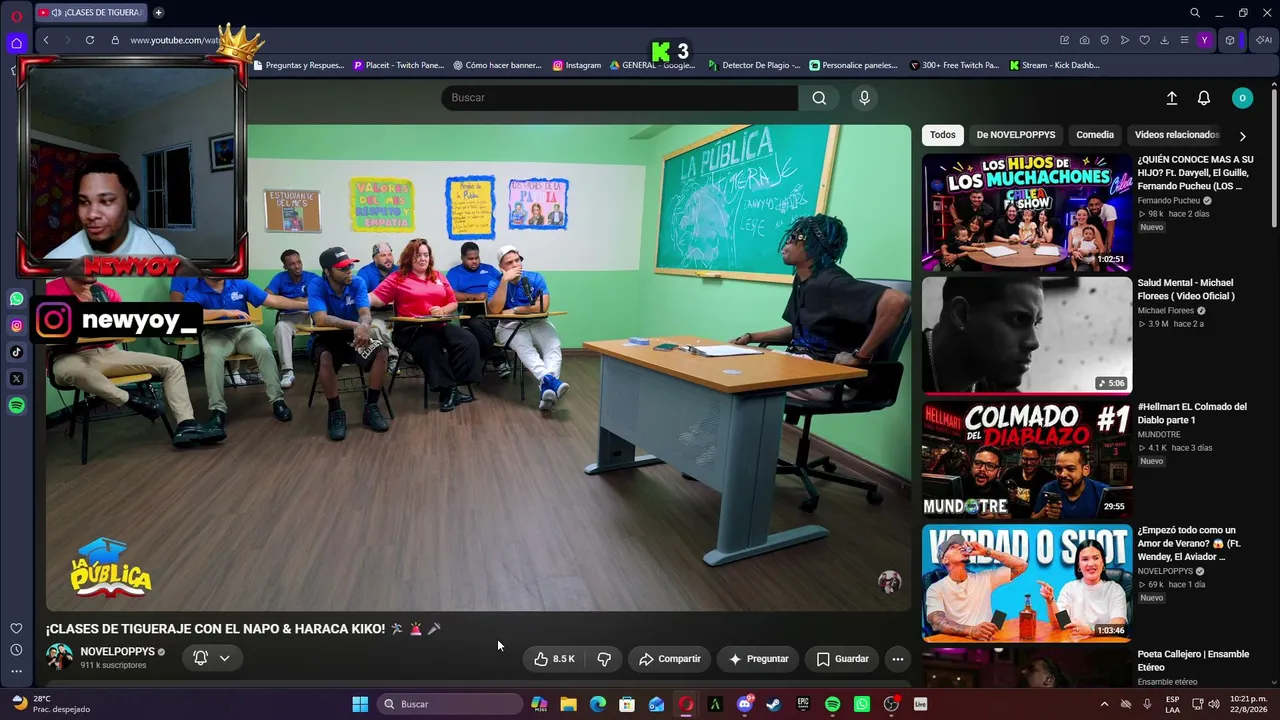Open X (Twitter) in the Opera sidebar
This screenshot has height=720, width=1280.
(17, 379)
